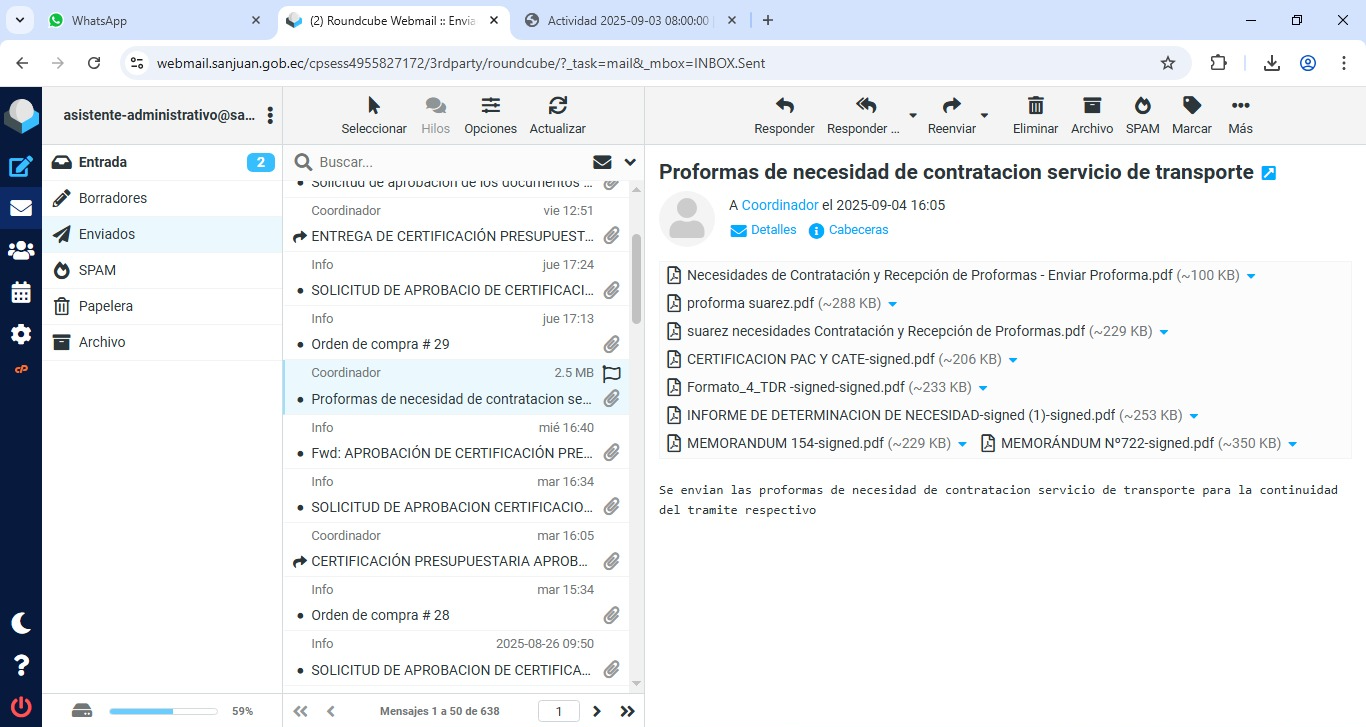Toggle the unread mail filter envelope
The height and width of the screenshot is (727, 1366).
602,162
